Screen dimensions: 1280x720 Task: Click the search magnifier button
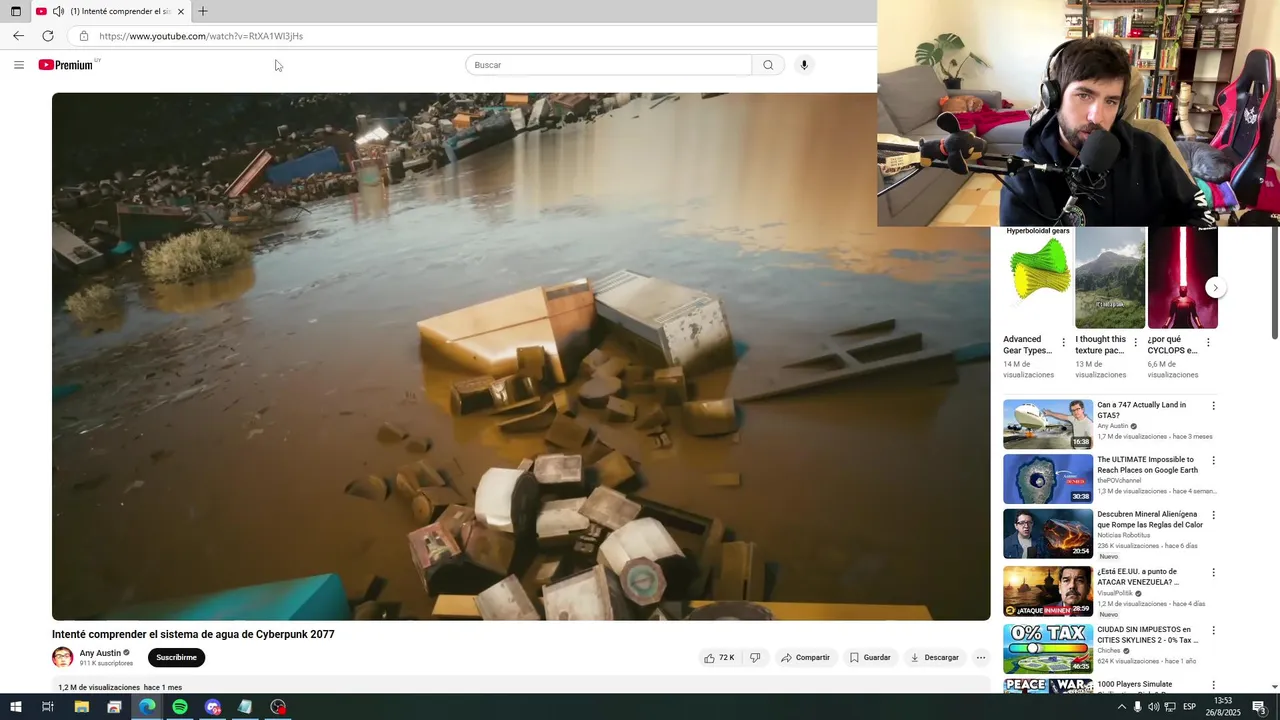[768, 65]
